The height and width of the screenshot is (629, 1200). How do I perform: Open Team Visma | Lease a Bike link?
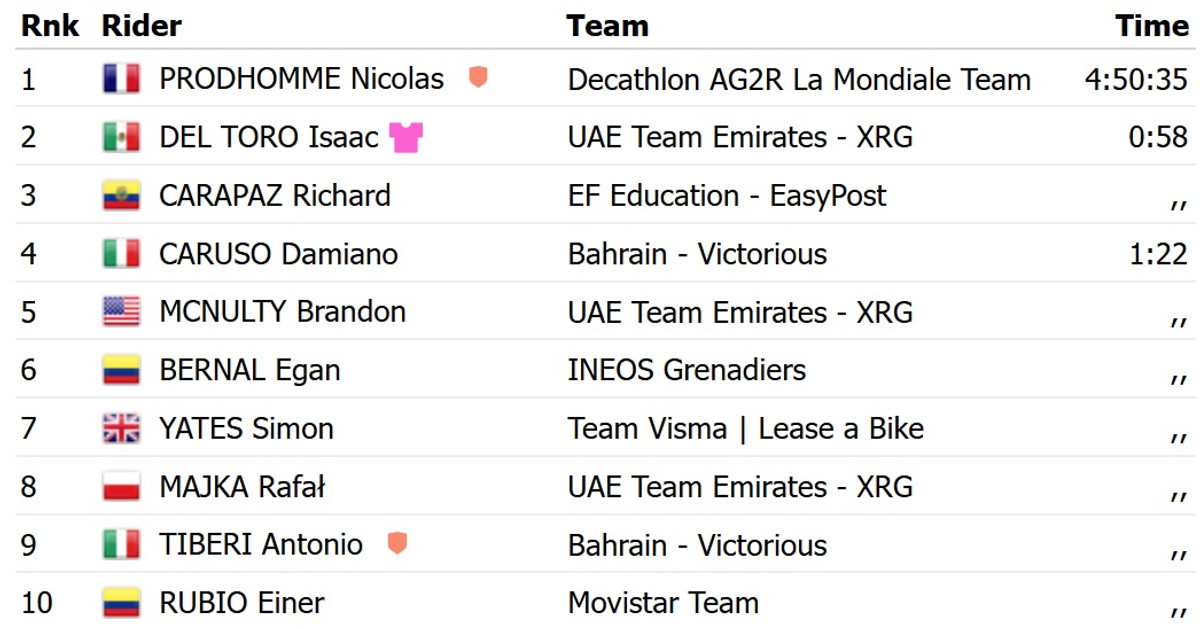(x=745, y=429)
